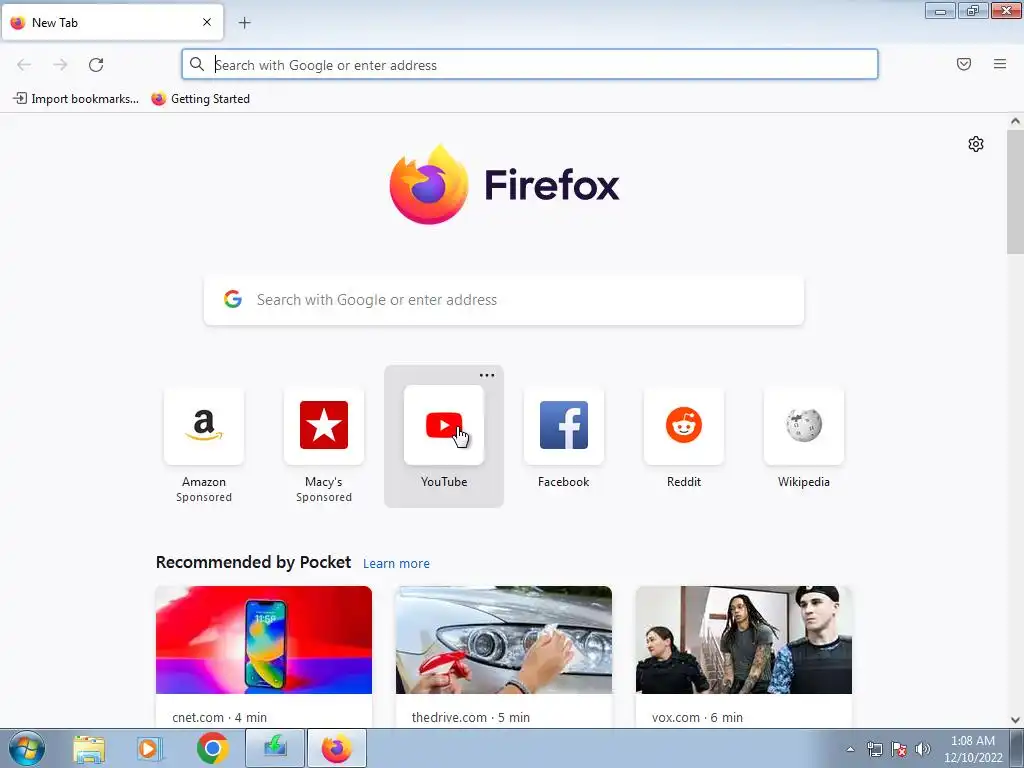
Task: Open the thedrive.com headlight article thumbnail
Action: coord(504,640)
